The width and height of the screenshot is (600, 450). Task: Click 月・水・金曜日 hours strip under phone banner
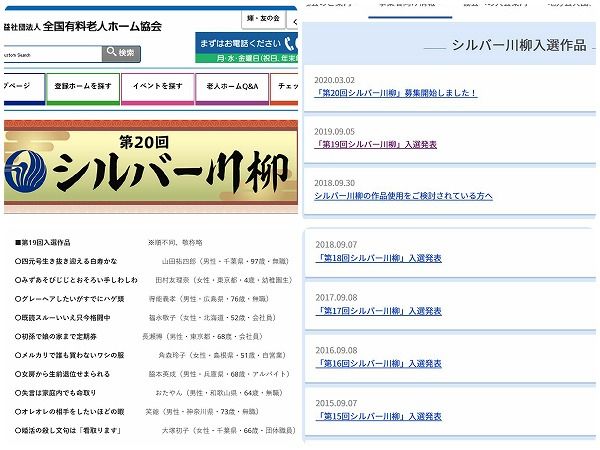click(247, 59)
